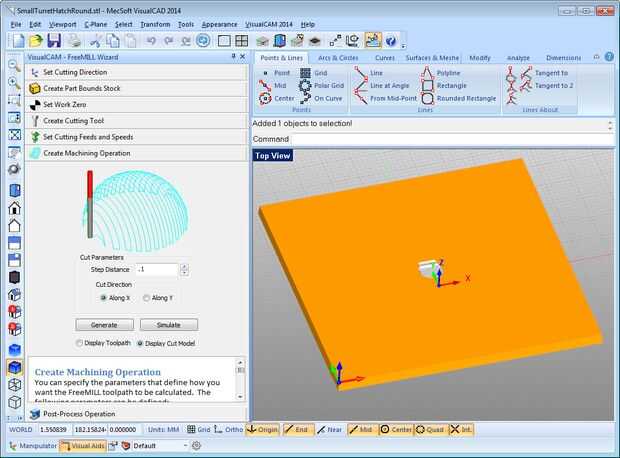Viewport: 620px width, 458px height.
Task: Switch to the Curves ribbon tab
Action: (x=385, y=58)
